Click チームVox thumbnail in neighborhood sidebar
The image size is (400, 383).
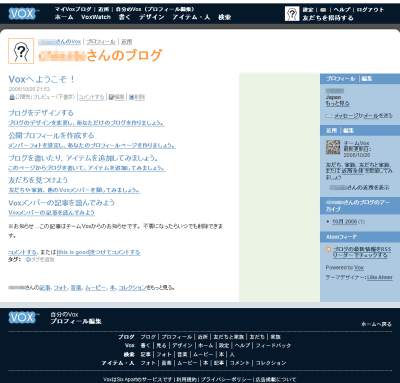pyautogui.click(x=333, y=147)
